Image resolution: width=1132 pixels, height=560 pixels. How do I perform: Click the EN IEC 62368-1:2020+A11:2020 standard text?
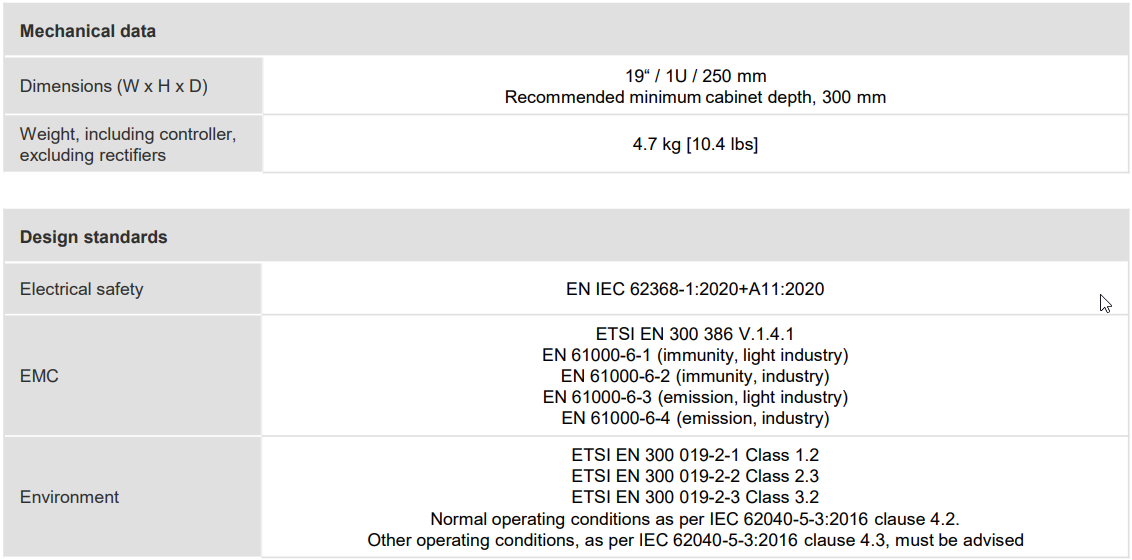tap(695, 289)
